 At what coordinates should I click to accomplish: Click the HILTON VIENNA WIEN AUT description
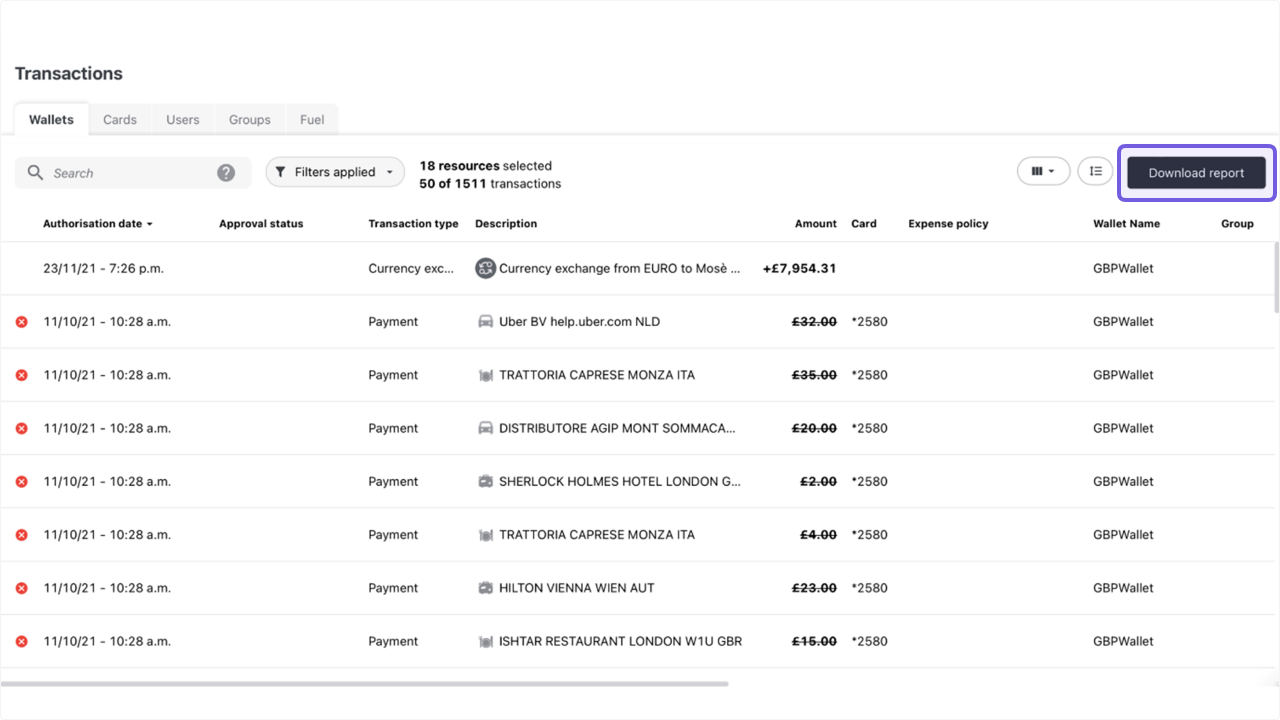pyautogui.click(x=577, y=588)
